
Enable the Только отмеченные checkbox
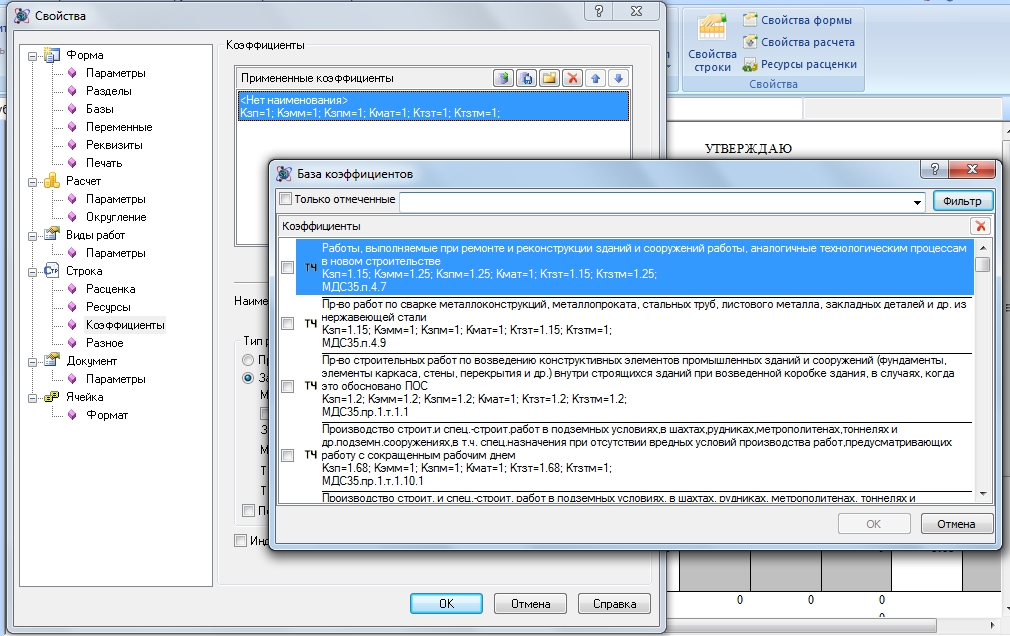[286, 200]
